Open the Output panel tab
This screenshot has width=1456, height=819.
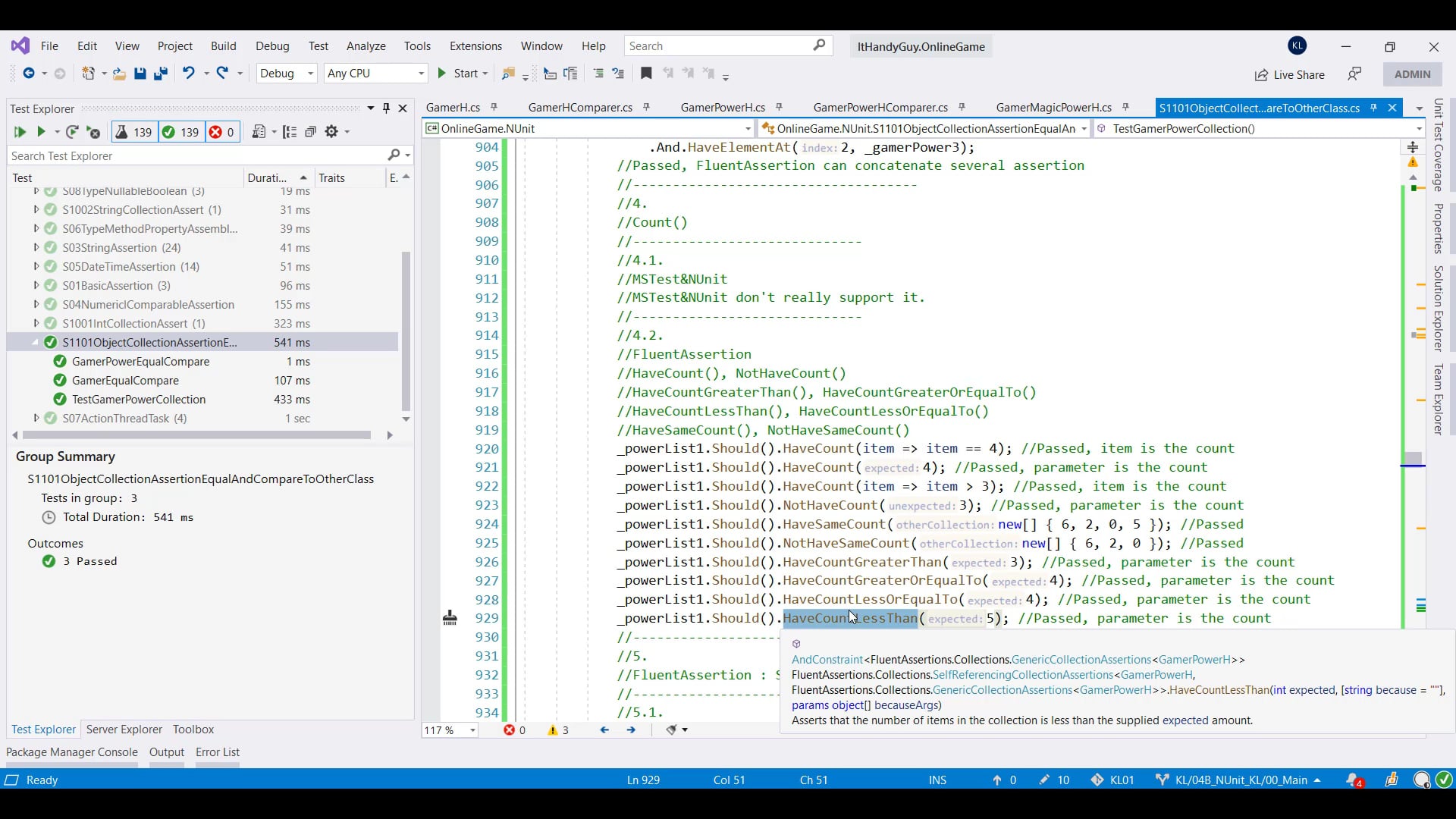click(x=166, y=752)
